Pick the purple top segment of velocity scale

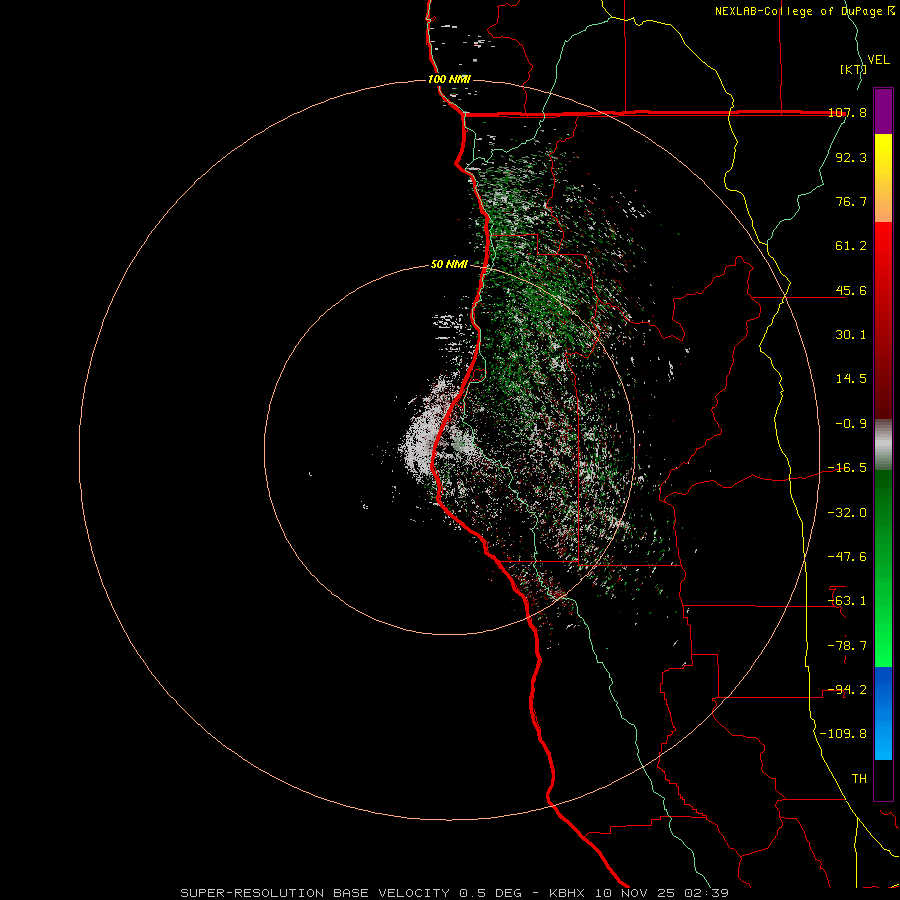(x=883, y=111)
